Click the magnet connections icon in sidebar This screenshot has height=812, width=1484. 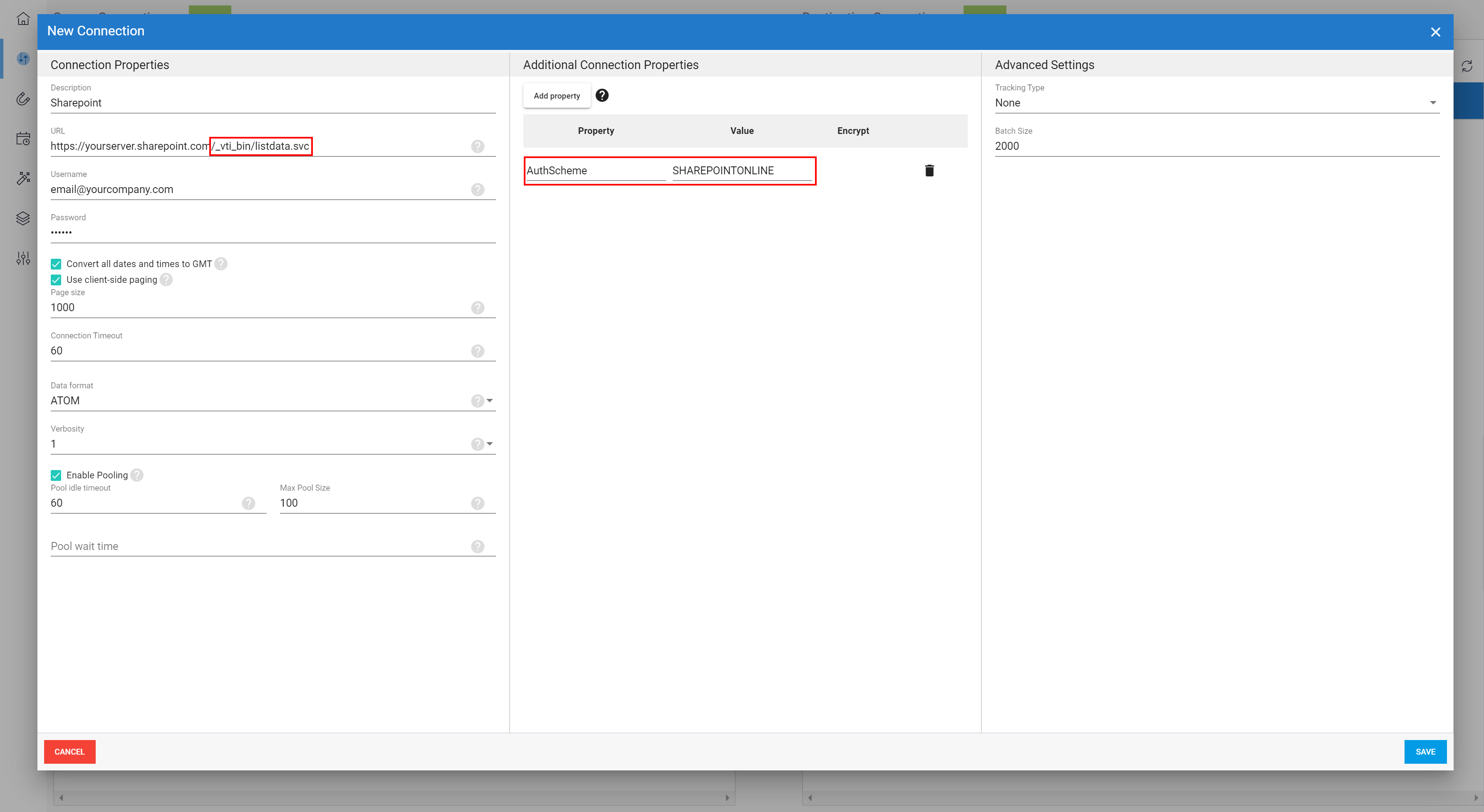point(23,99)
